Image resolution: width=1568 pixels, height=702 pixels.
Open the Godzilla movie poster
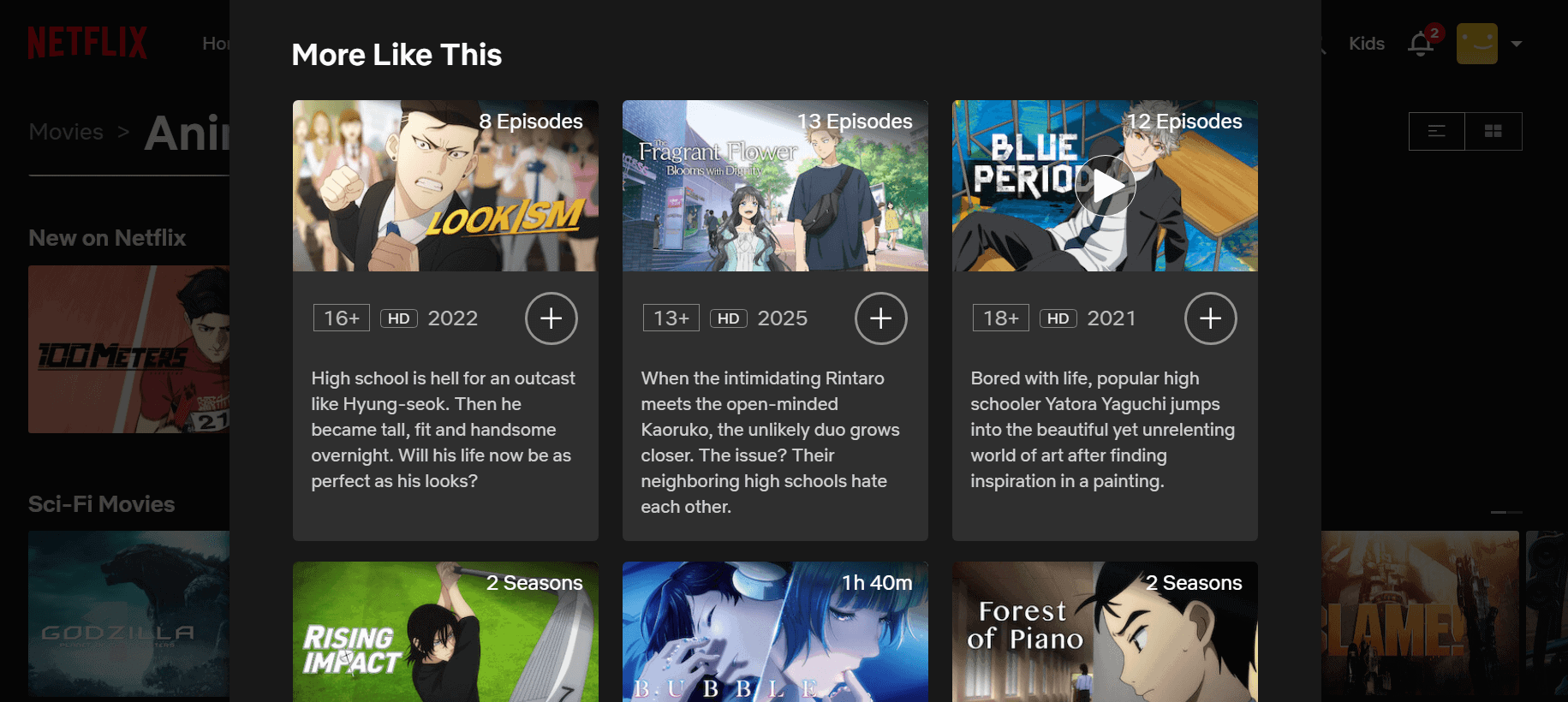128,613
